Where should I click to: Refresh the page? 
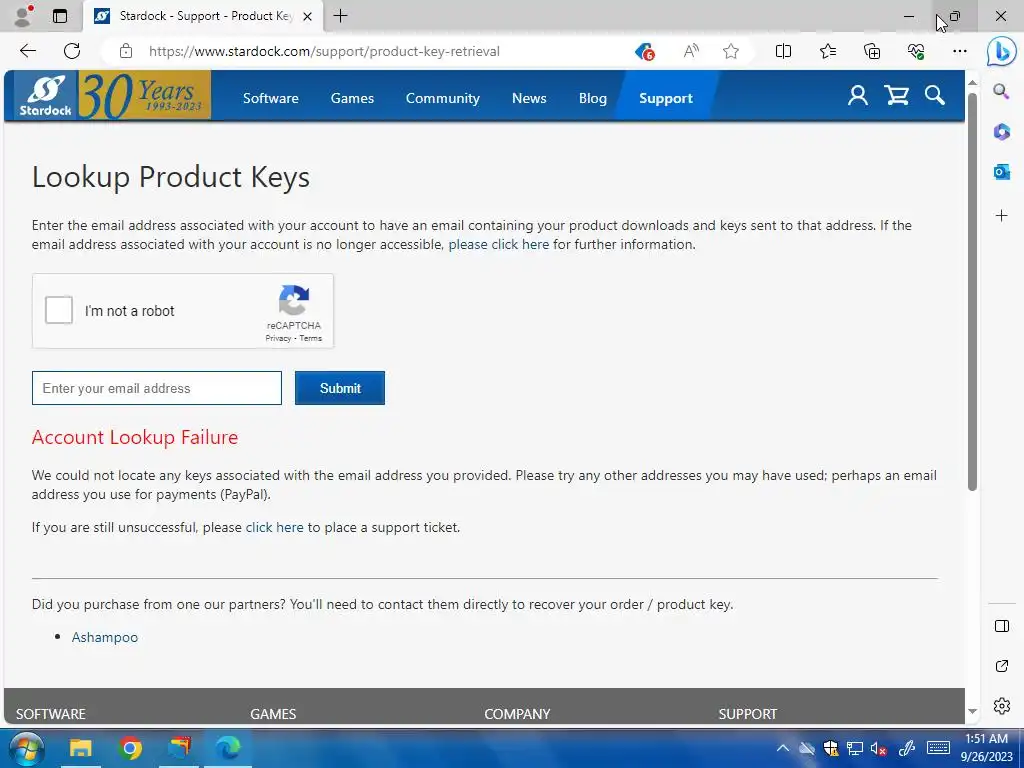(72, 51)
